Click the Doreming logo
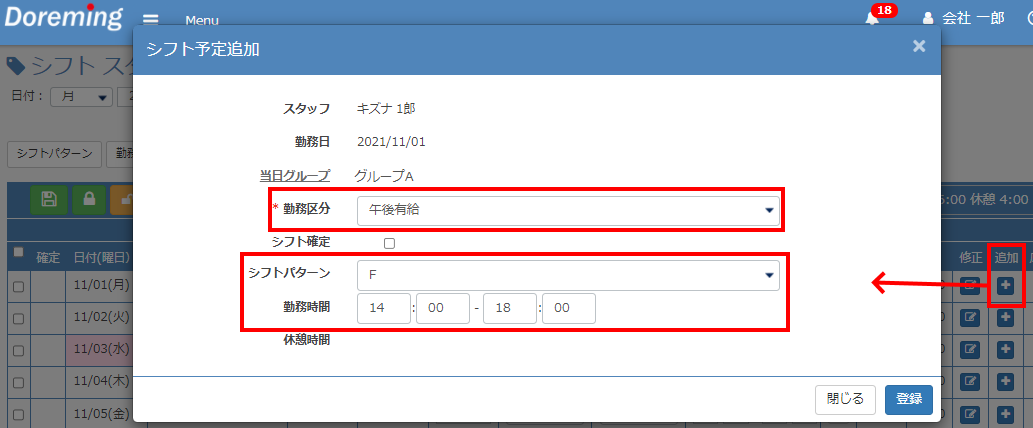This screenshot has height=428, width=1033. 64,16
